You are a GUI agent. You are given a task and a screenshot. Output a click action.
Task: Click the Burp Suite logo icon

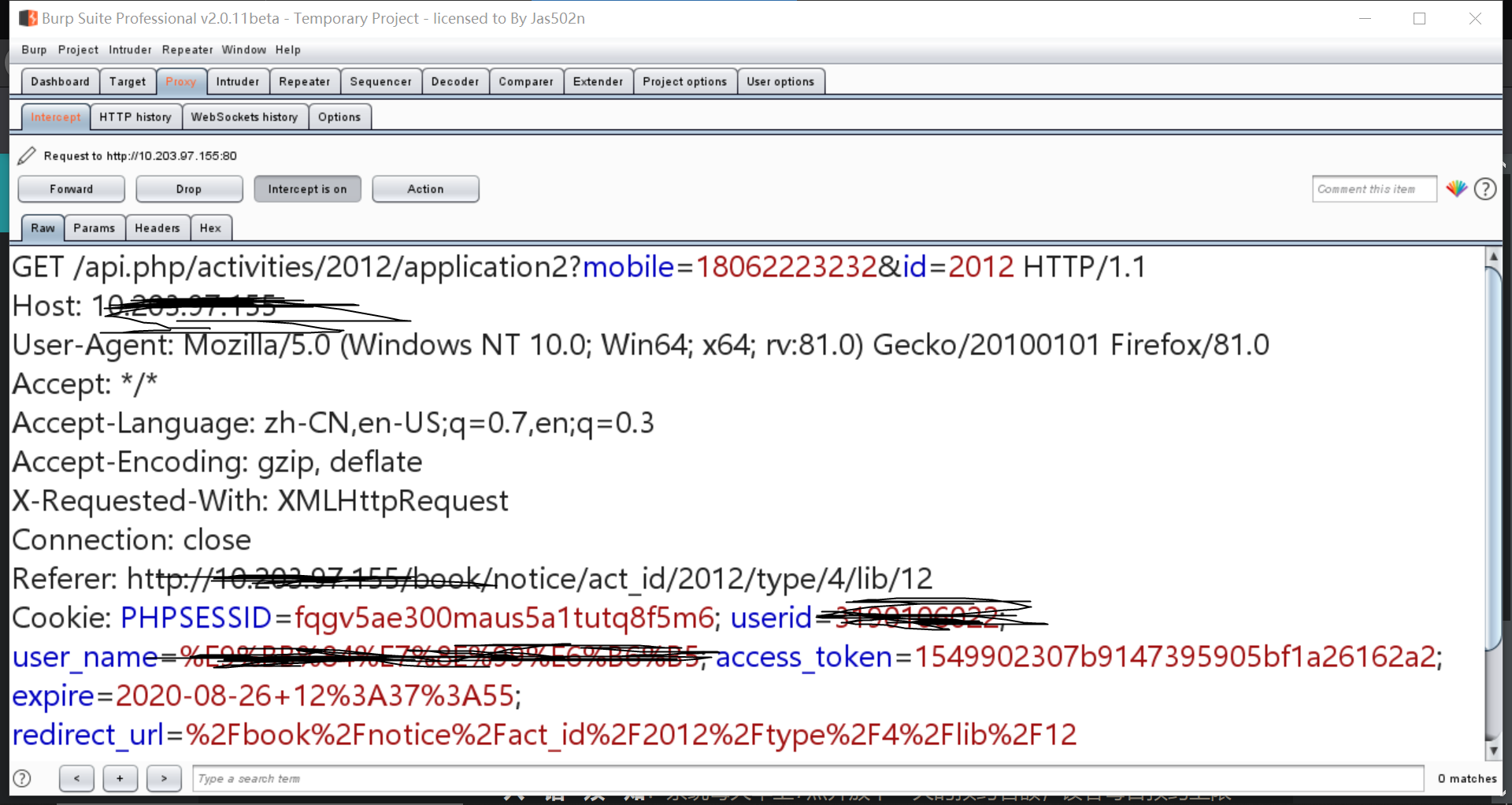coord(28,18)
